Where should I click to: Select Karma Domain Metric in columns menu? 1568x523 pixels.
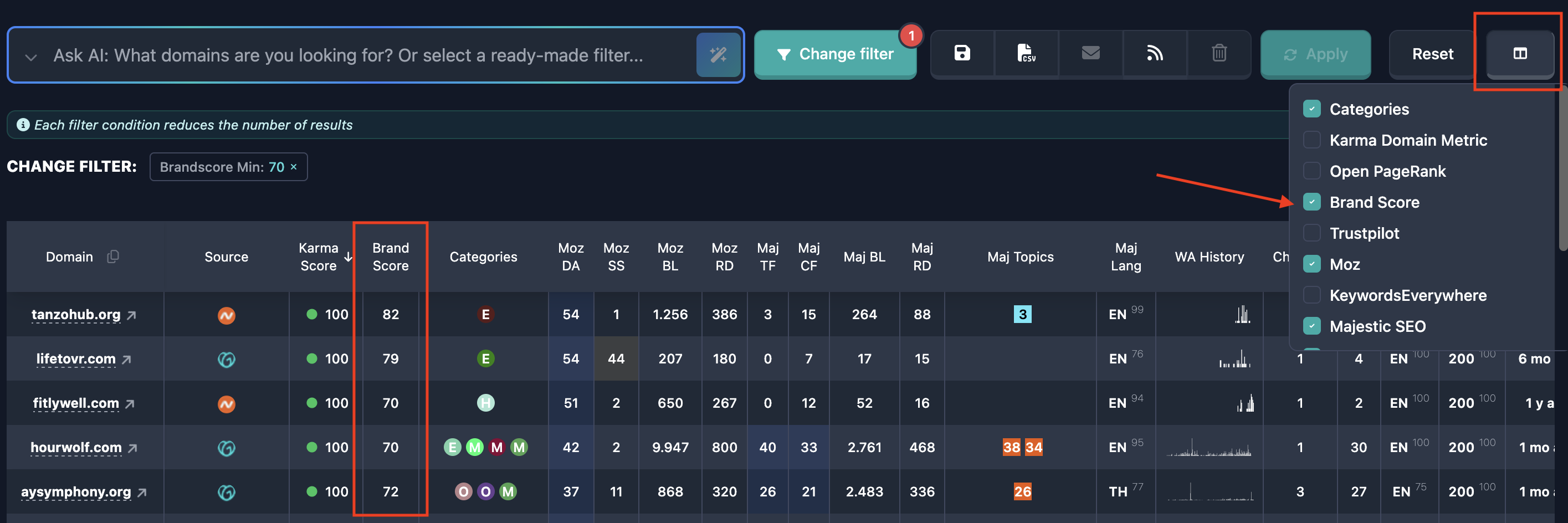(1311, 140)
